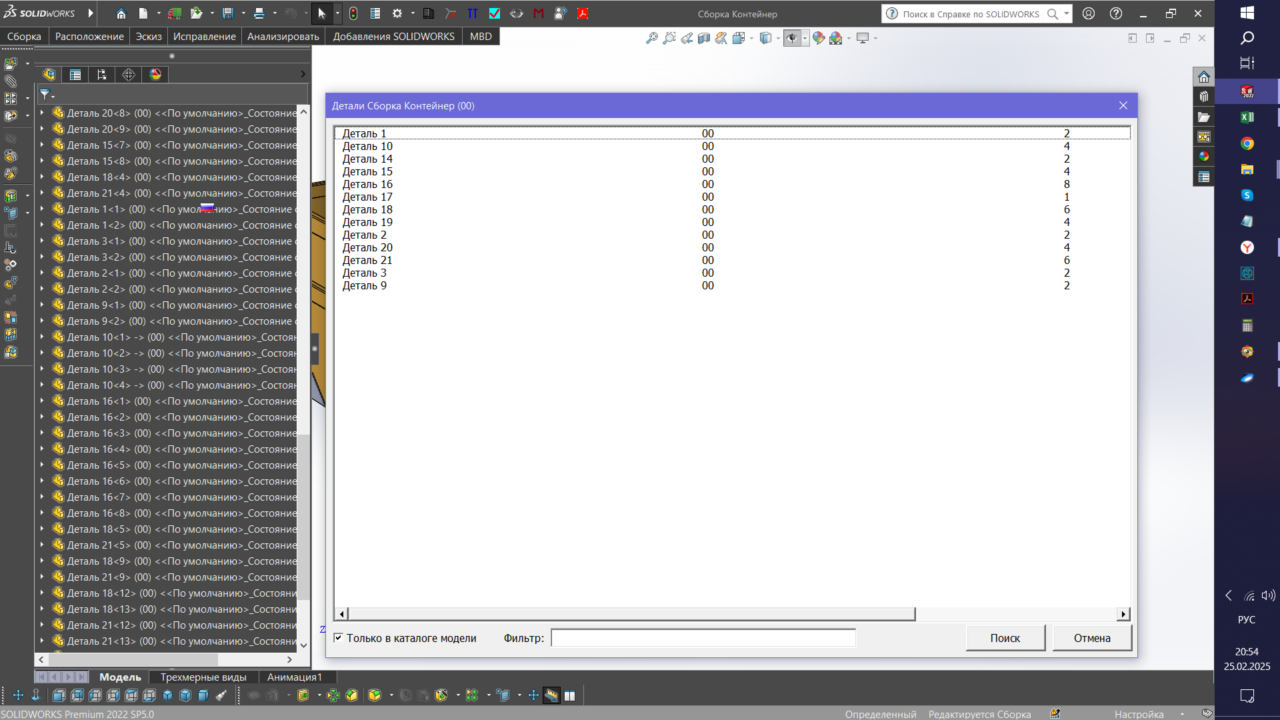Viewport: 1280px width, 720px height.
Task: Open the Добавления SOLIDWORKS tab
Action: (393, 36)
